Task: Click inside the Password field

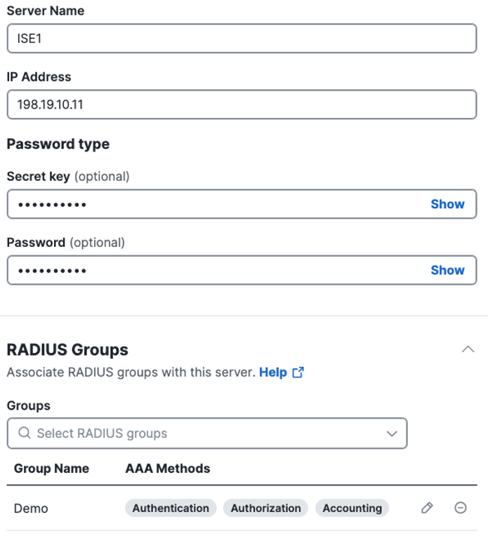Action: pos(242,270)
